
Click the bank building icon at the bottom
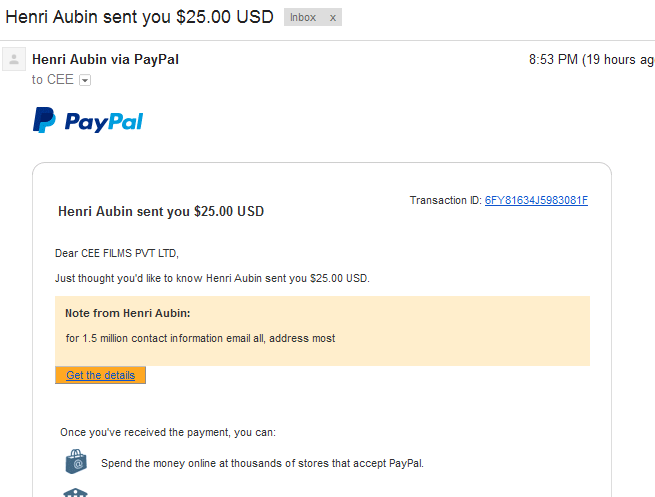(x=76, y=493)
